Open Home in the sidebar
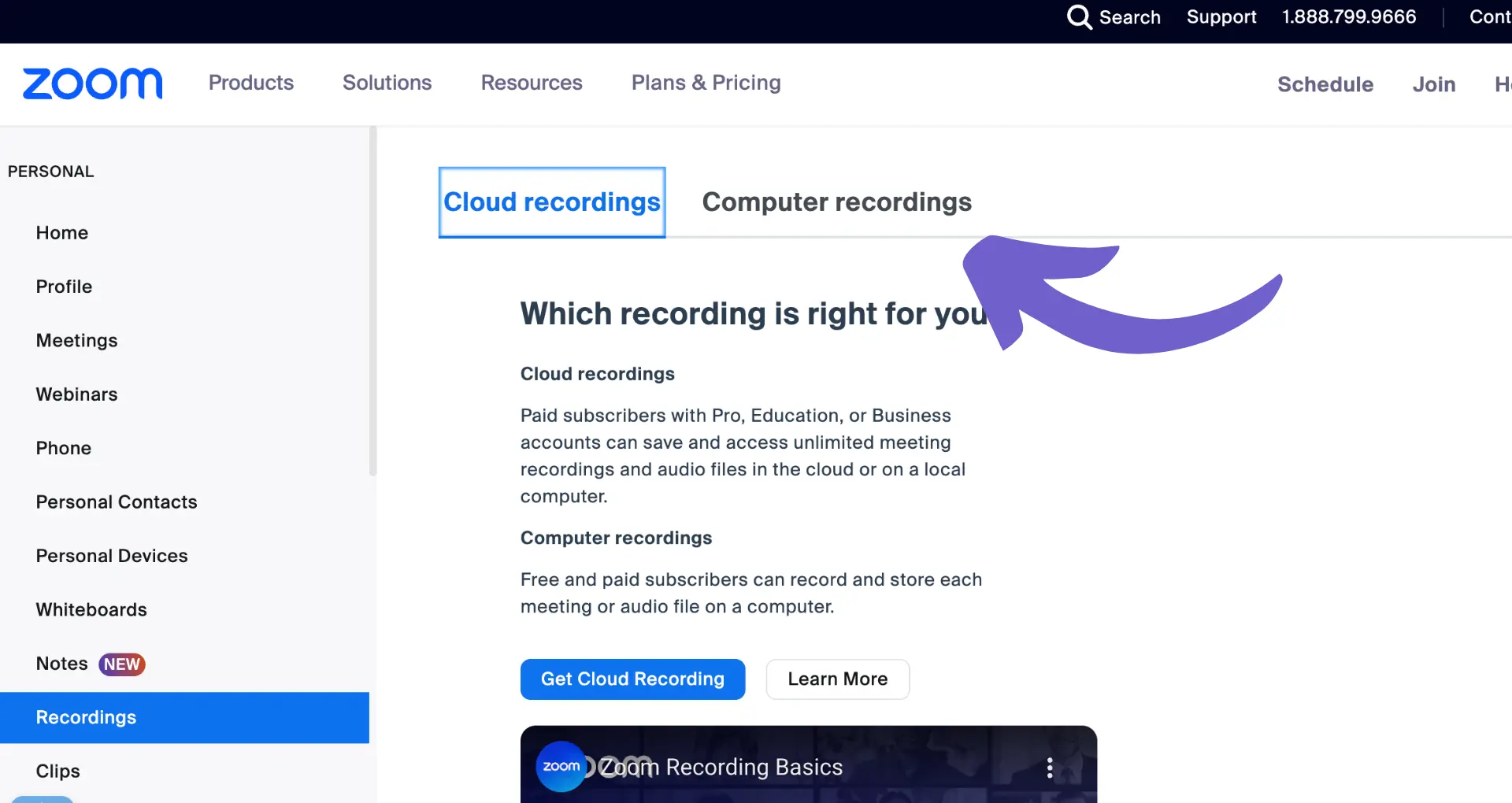 [x=184, y=233]
